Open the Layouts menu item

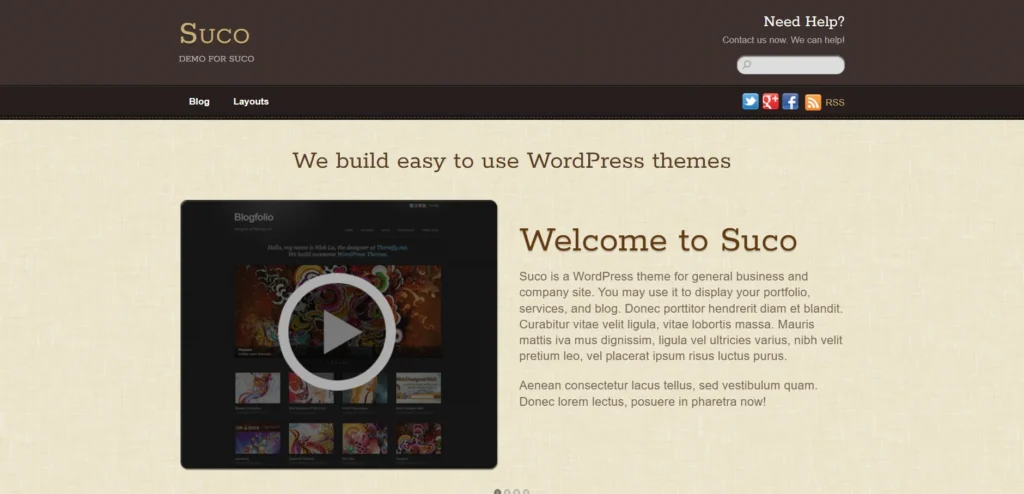251,101
